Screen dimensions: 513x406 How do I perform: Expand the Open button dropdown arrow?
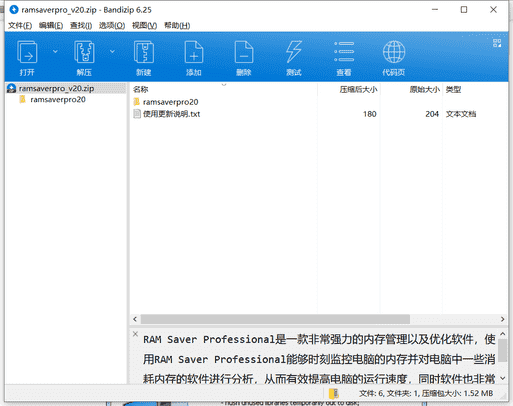[55, 51]
